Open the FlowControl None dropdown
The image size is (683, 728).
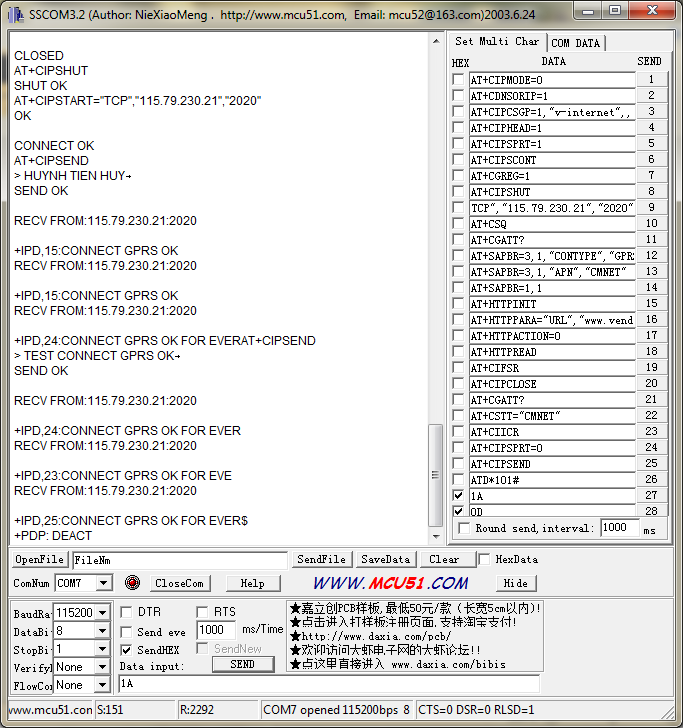[103, 685]
